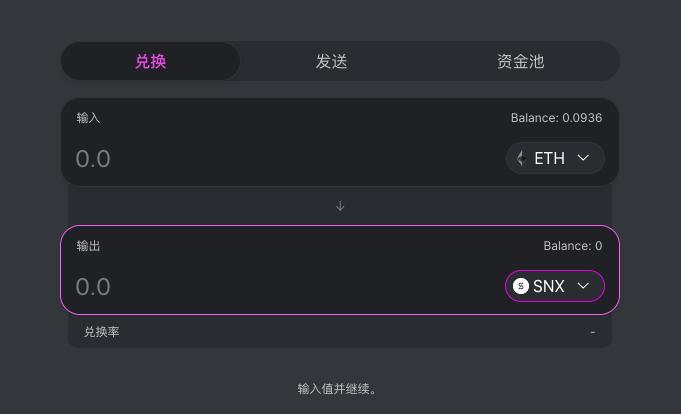Click the swap direction down-arrow icon
The width and height of the screenshot is (681, 414).
[340, 206]
